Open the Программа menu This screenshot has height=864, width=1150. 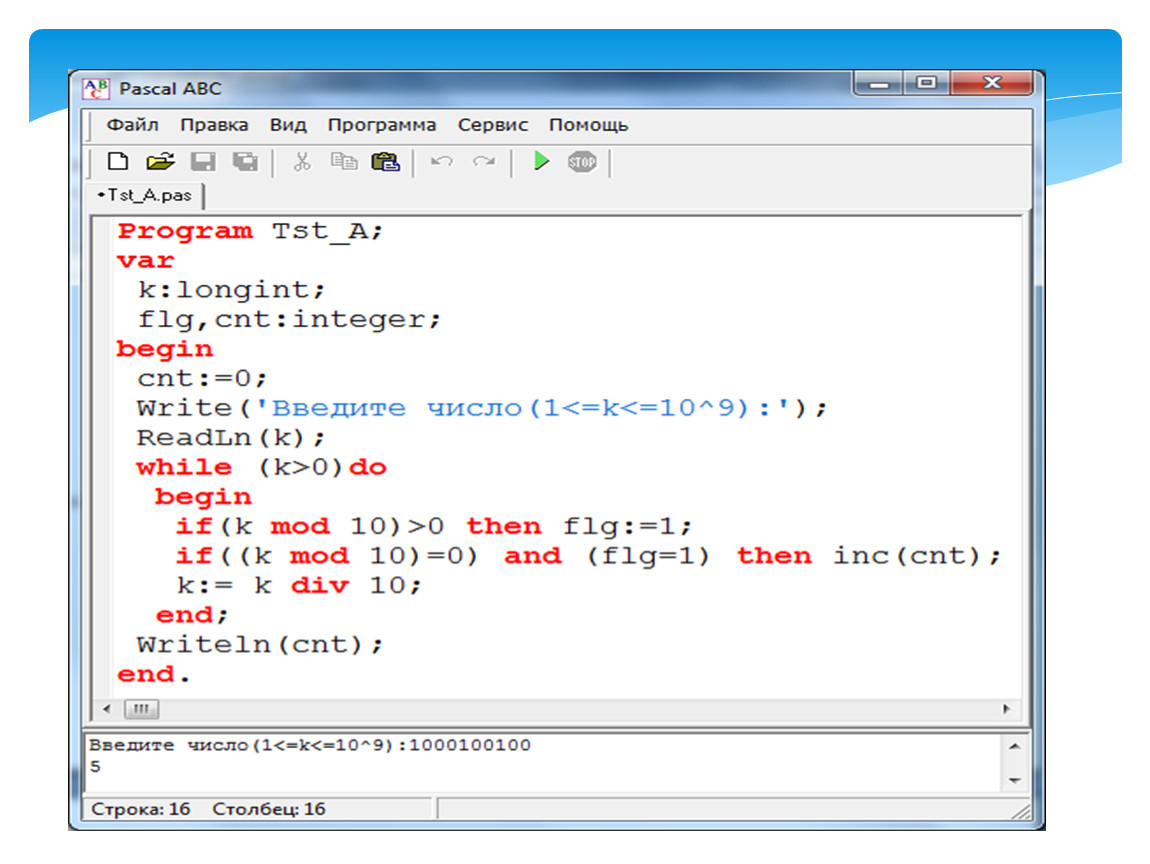(382, 125)
